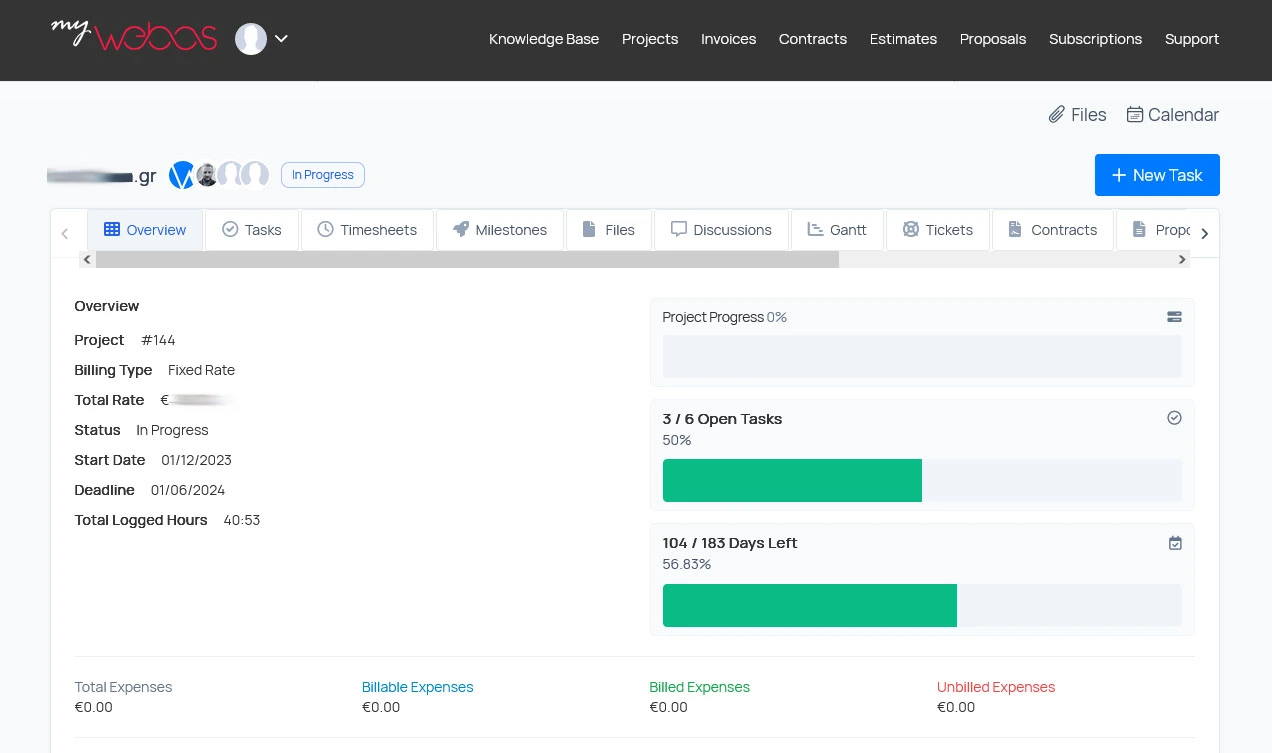Select the Milestones rocket icon
The width and height of the screenshot is (1272, 753).
(461, 229)
